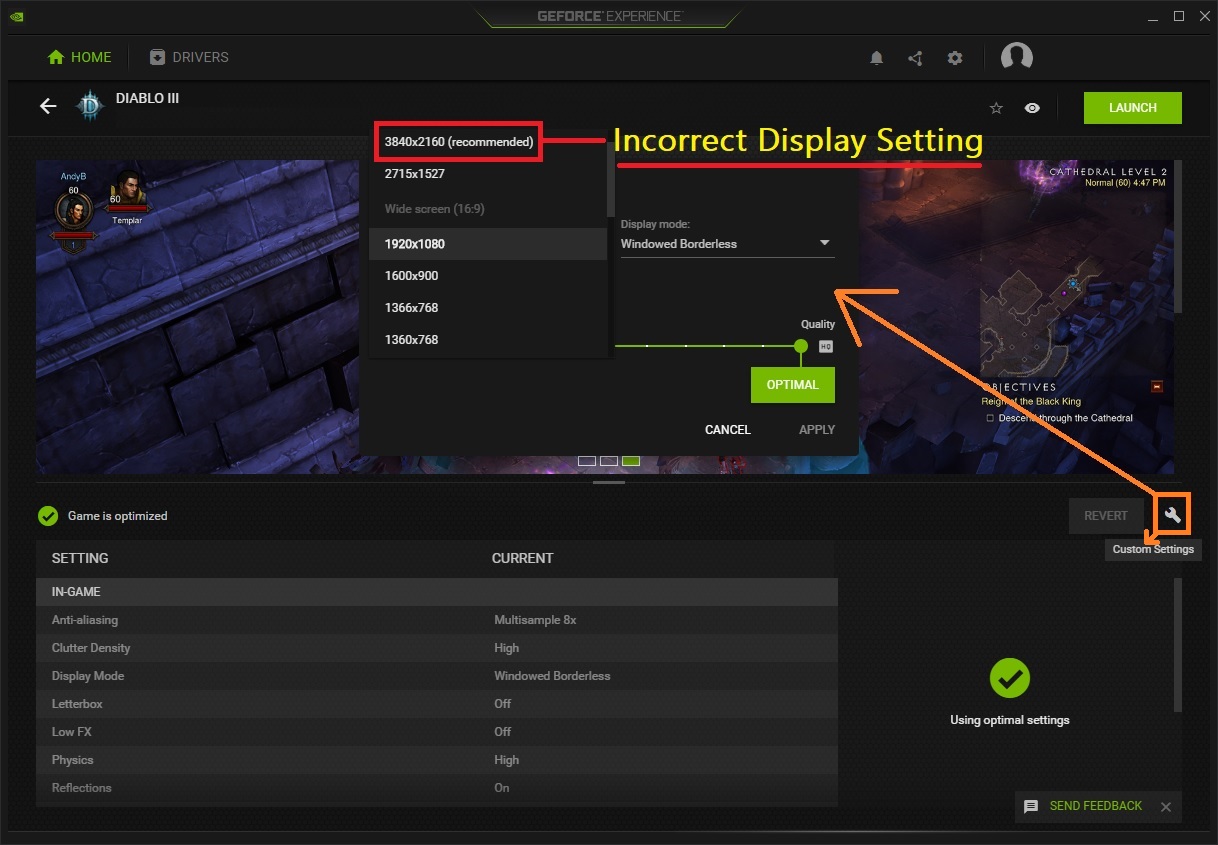Click Using optimal settings checkmark
This screenshot has height=845, width=1218.
pyautogui.click(x=1010, y=679)
